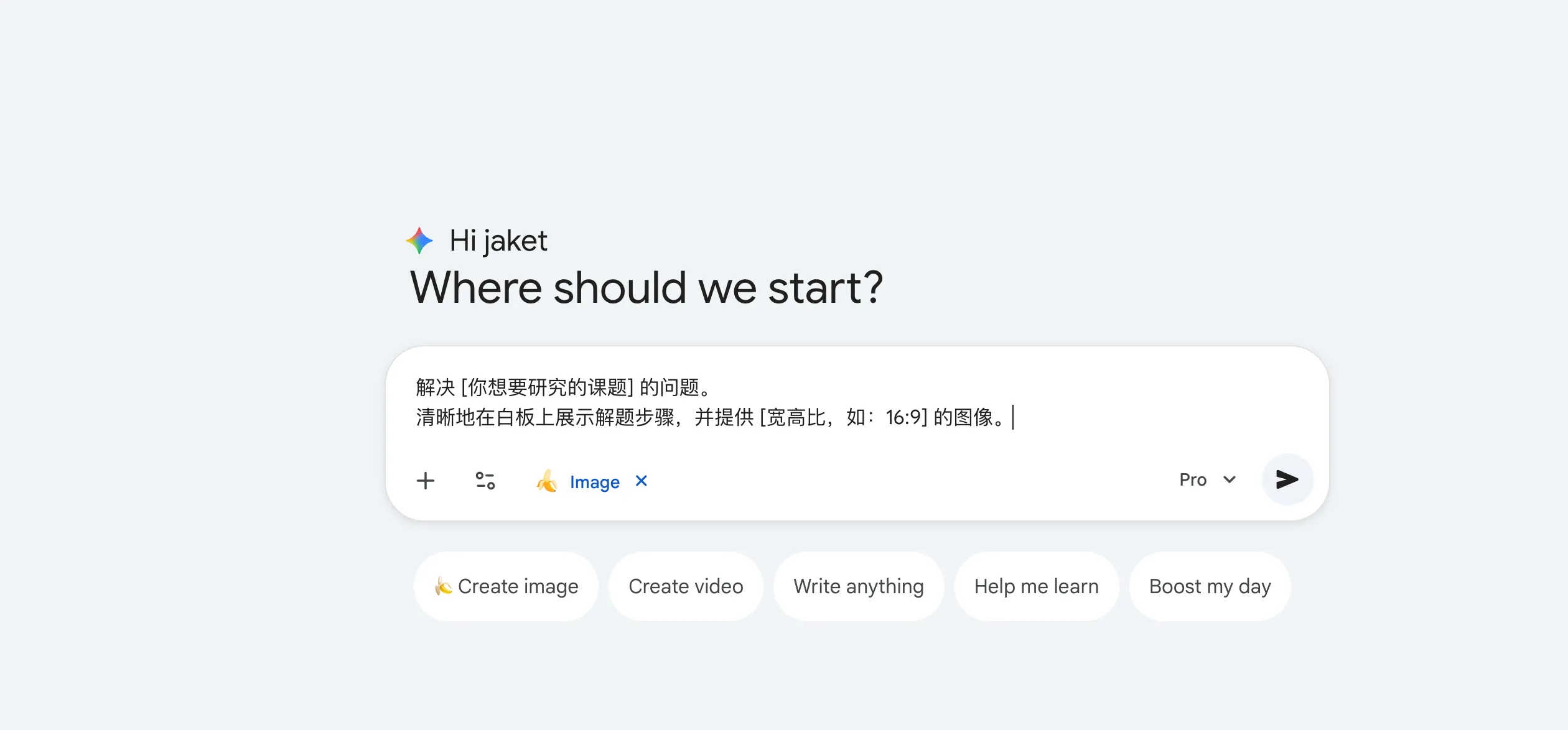Toggle off the active Image generation chip
This screenshot has width=1568, height=730.
[641, 481]
